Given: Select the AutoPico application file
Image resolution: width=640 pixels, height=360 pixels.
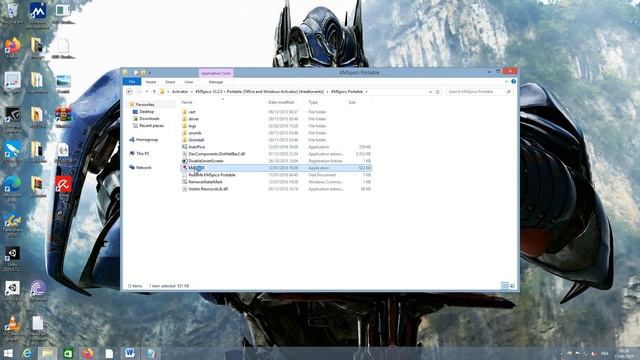Looking at the screenshot, I should click(196, 147).
